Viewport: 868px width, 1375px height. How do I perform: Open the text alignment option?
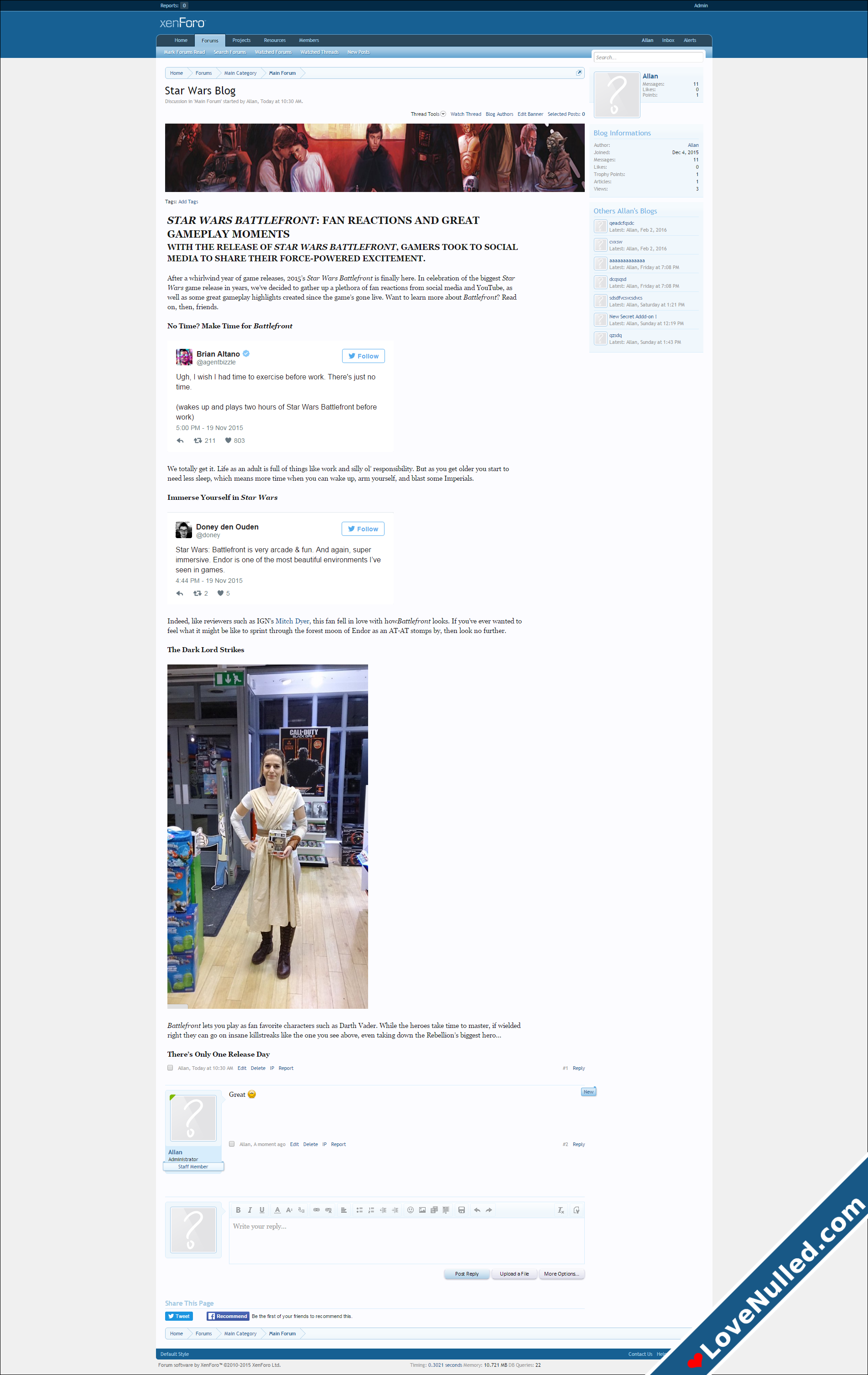tap(344, 1210)
